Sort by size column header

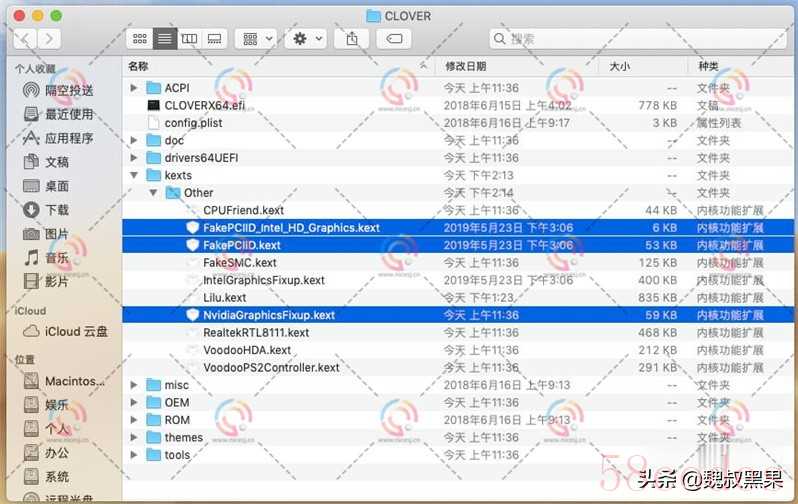(619, 66)
